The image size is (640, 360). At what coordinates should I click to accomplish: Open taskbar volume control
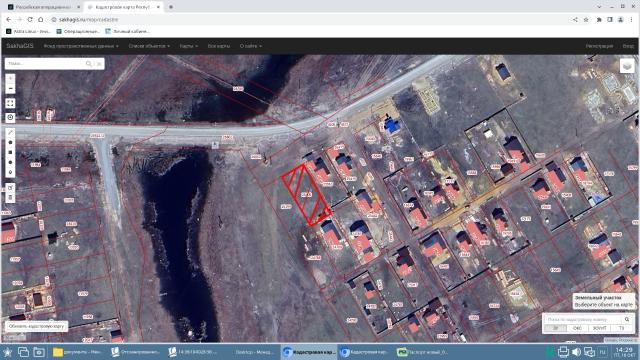576,352
